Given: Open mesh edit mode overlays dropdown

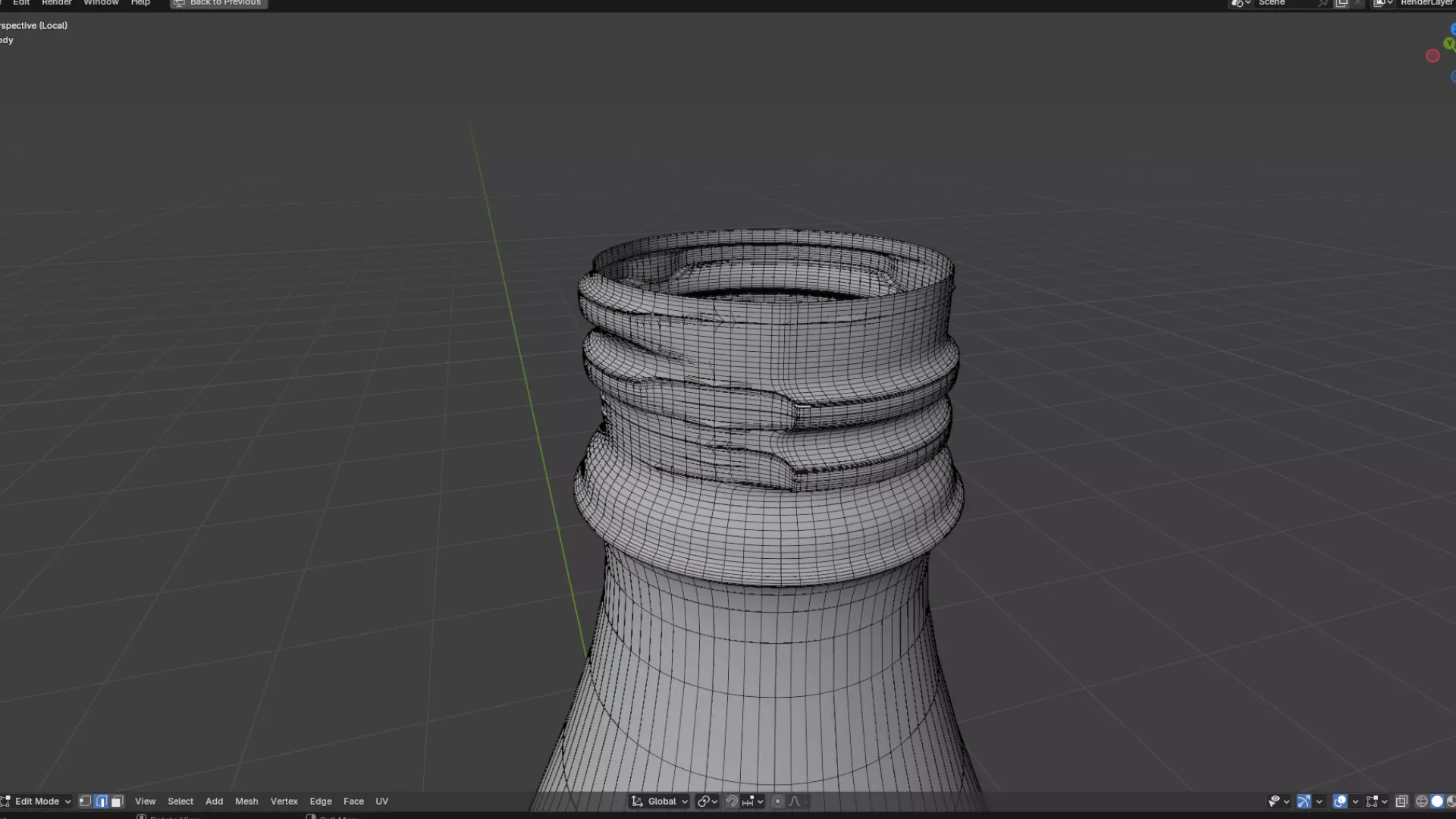Looking at the screenshot, I should click(1376, 802).
